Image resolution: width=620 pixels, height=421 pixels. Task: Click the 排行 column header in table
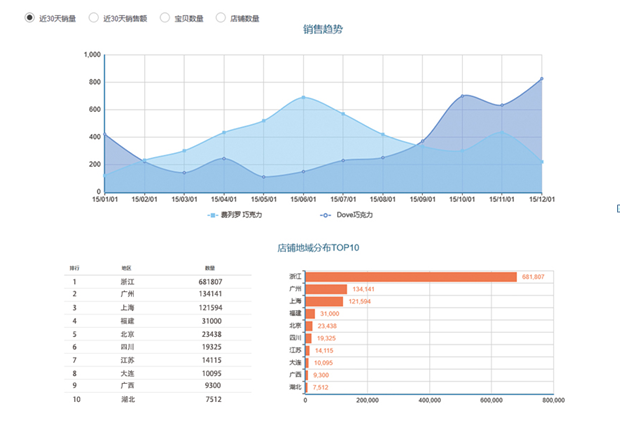point(75,268)
